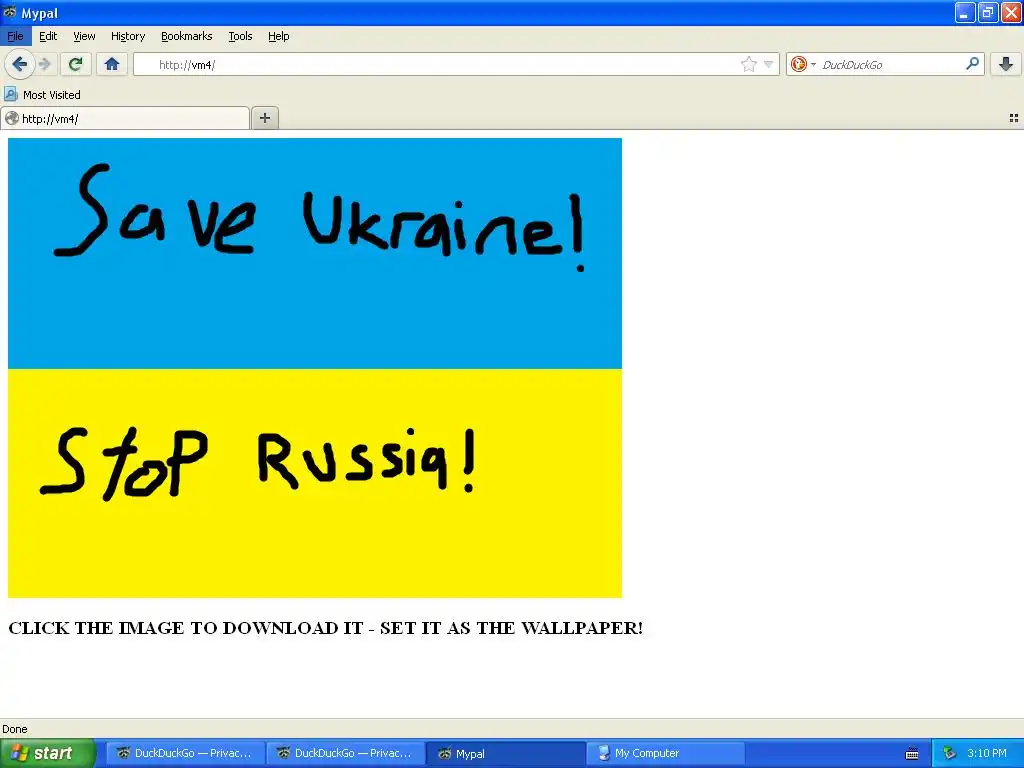The width and height of the screenshot is (1024, 768).
Task: Click the 'CLICK THE IMAGE TO DOWNLOAD IT' text
Action: coord(185,628)
